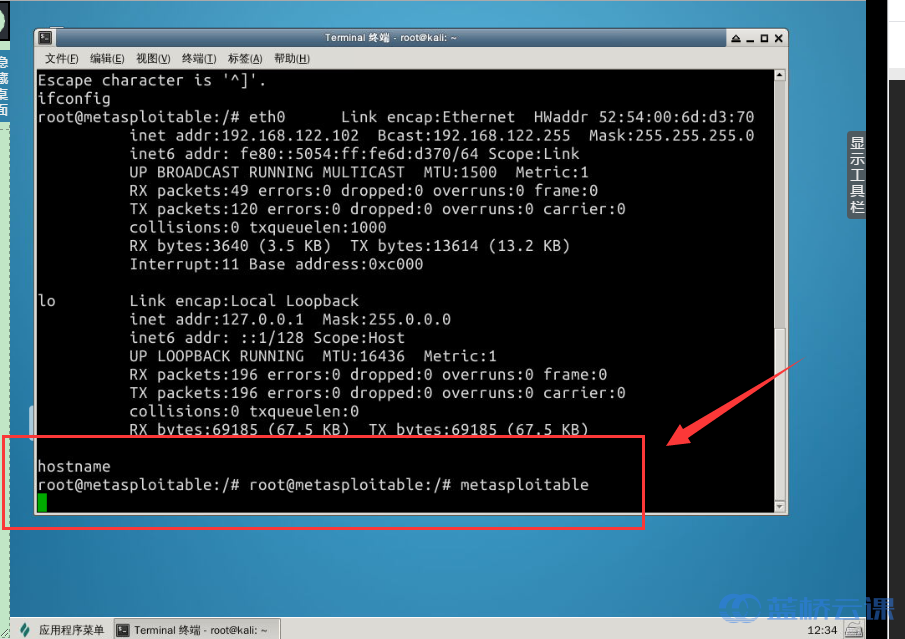Screen dimensions: 905x639
Task: Click the terminal window menu icon in title bar
Action: [45, 38]
